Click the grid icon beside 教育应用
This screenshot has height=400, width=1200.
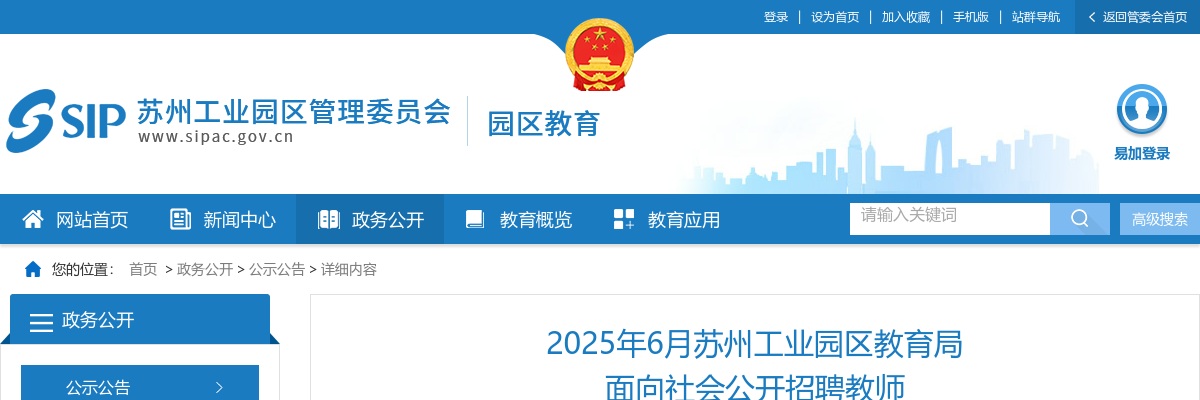click(x=624, y=219)
